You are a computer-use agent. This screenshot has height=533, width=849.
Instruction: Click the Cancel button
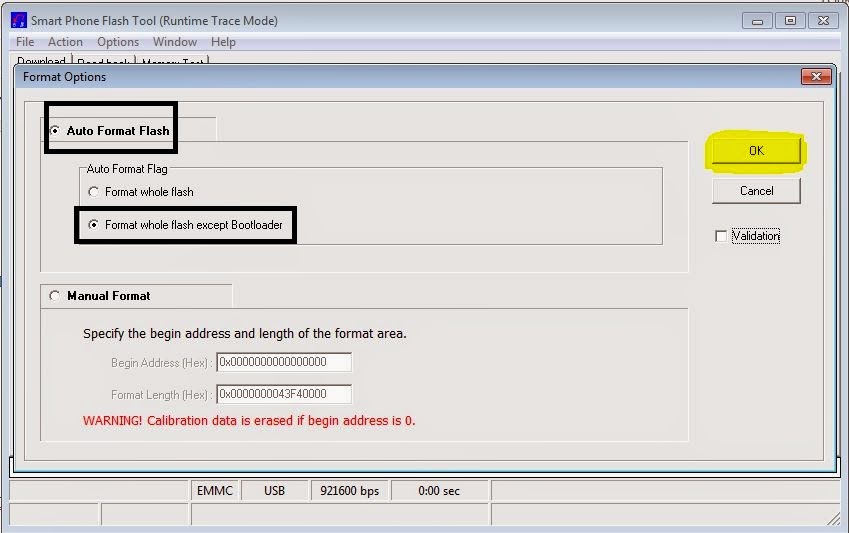[x=756, y=191]
